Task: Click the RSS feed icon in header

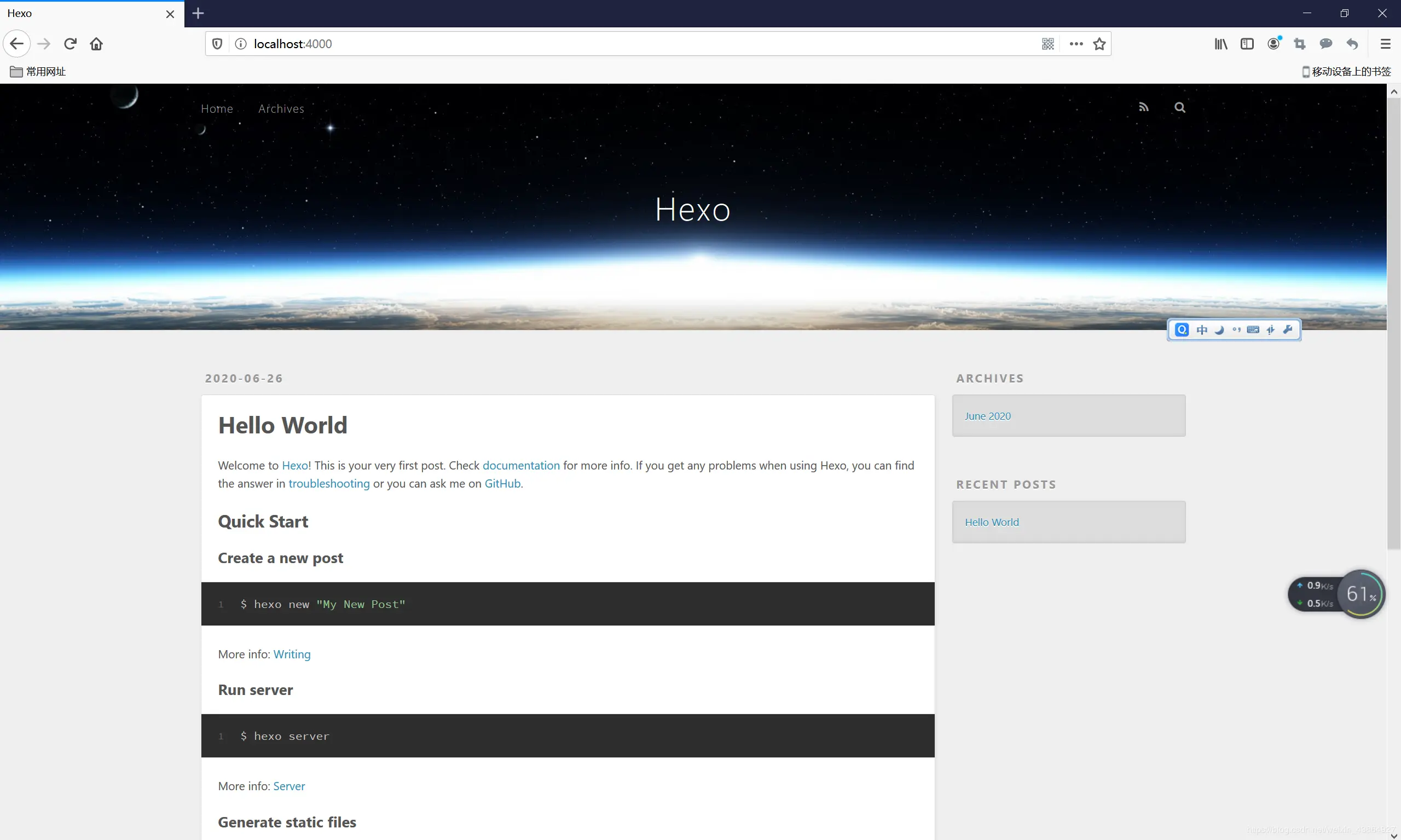Action: coord(1143,107)
